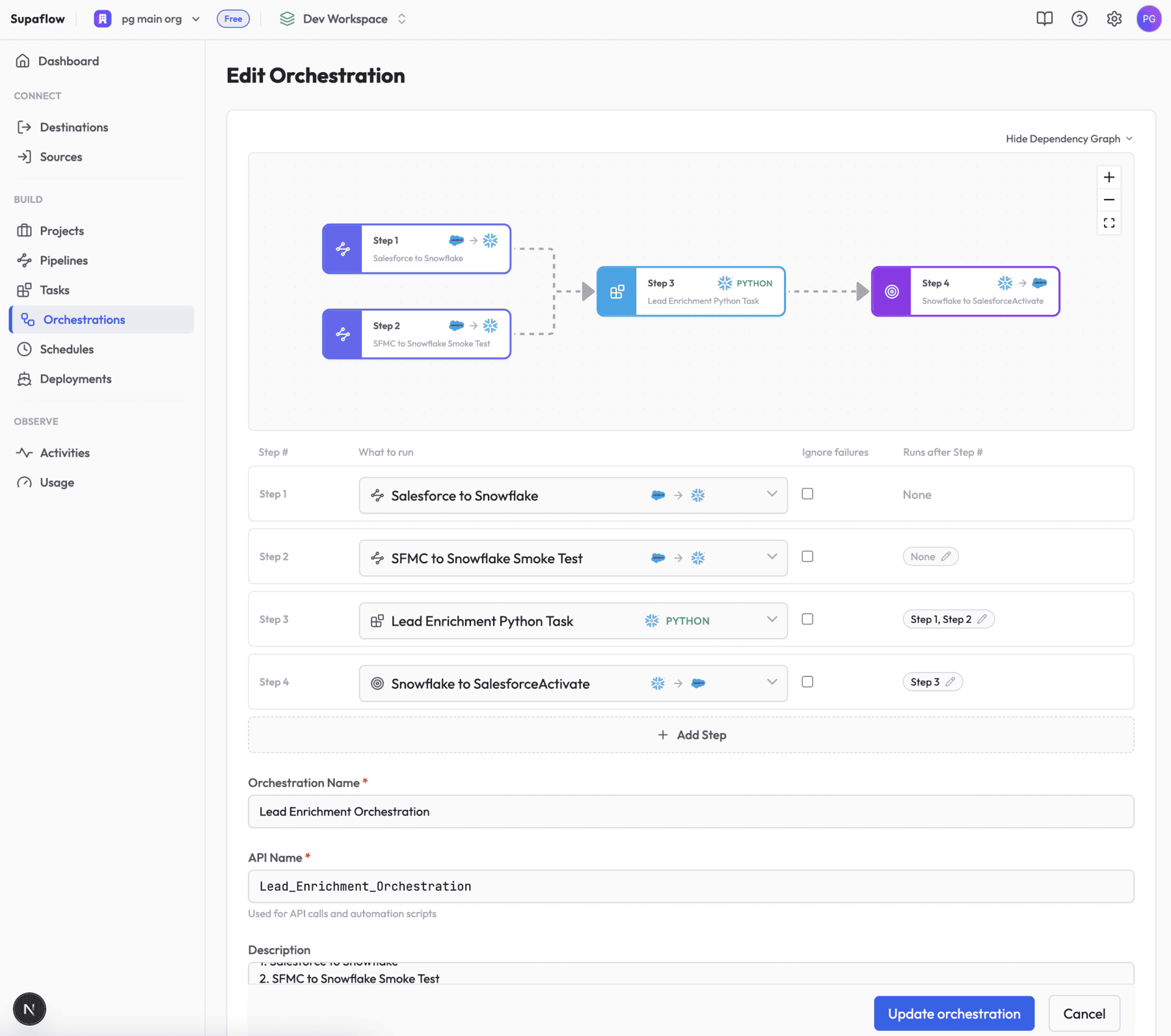The height and width of the screenshot is (1036, 1171).
Task: Zoom out the dependency graph
Action: (x=1109, y=200)
